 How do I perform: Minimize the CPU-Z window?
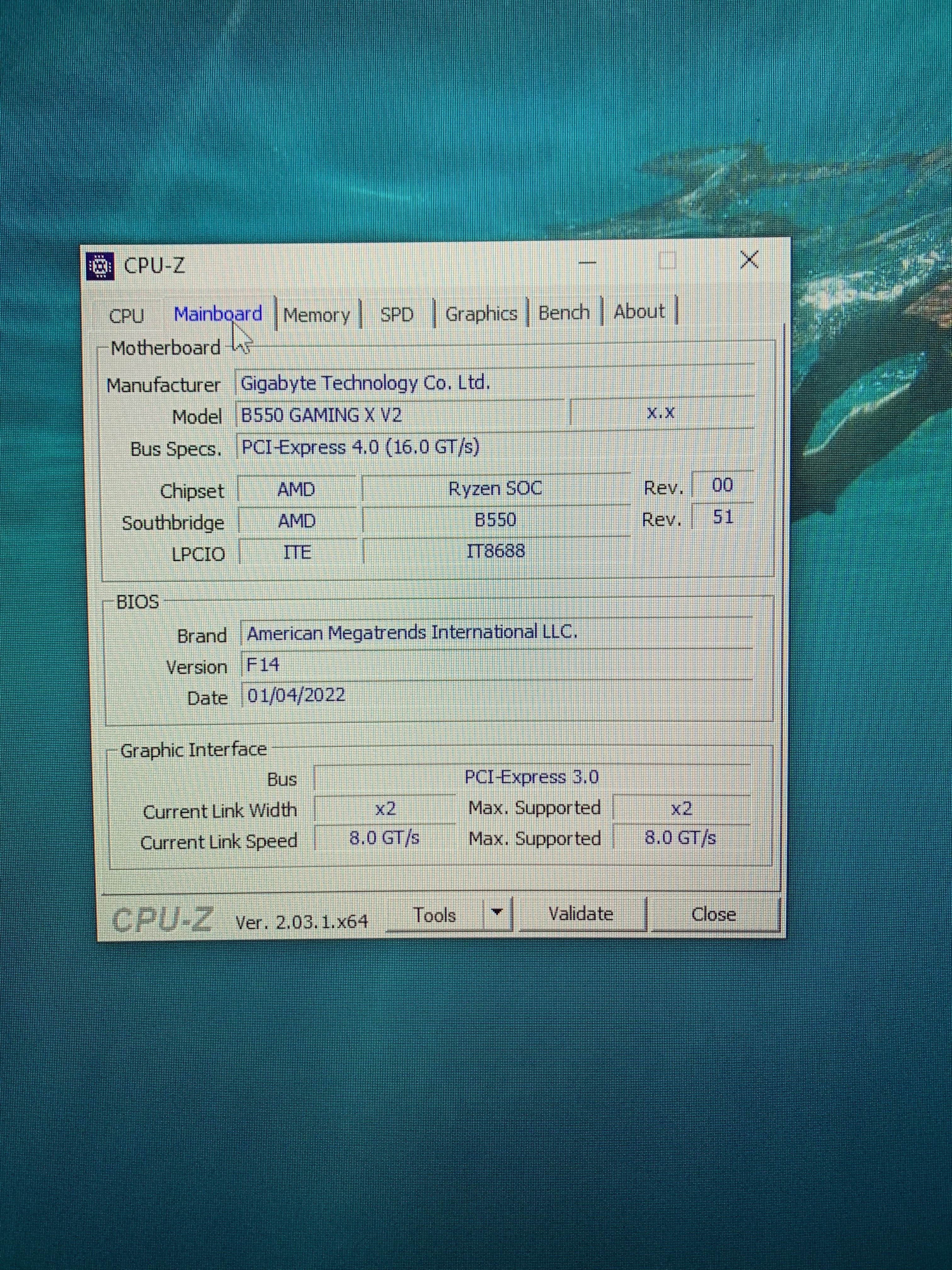[x=587, y=262]
